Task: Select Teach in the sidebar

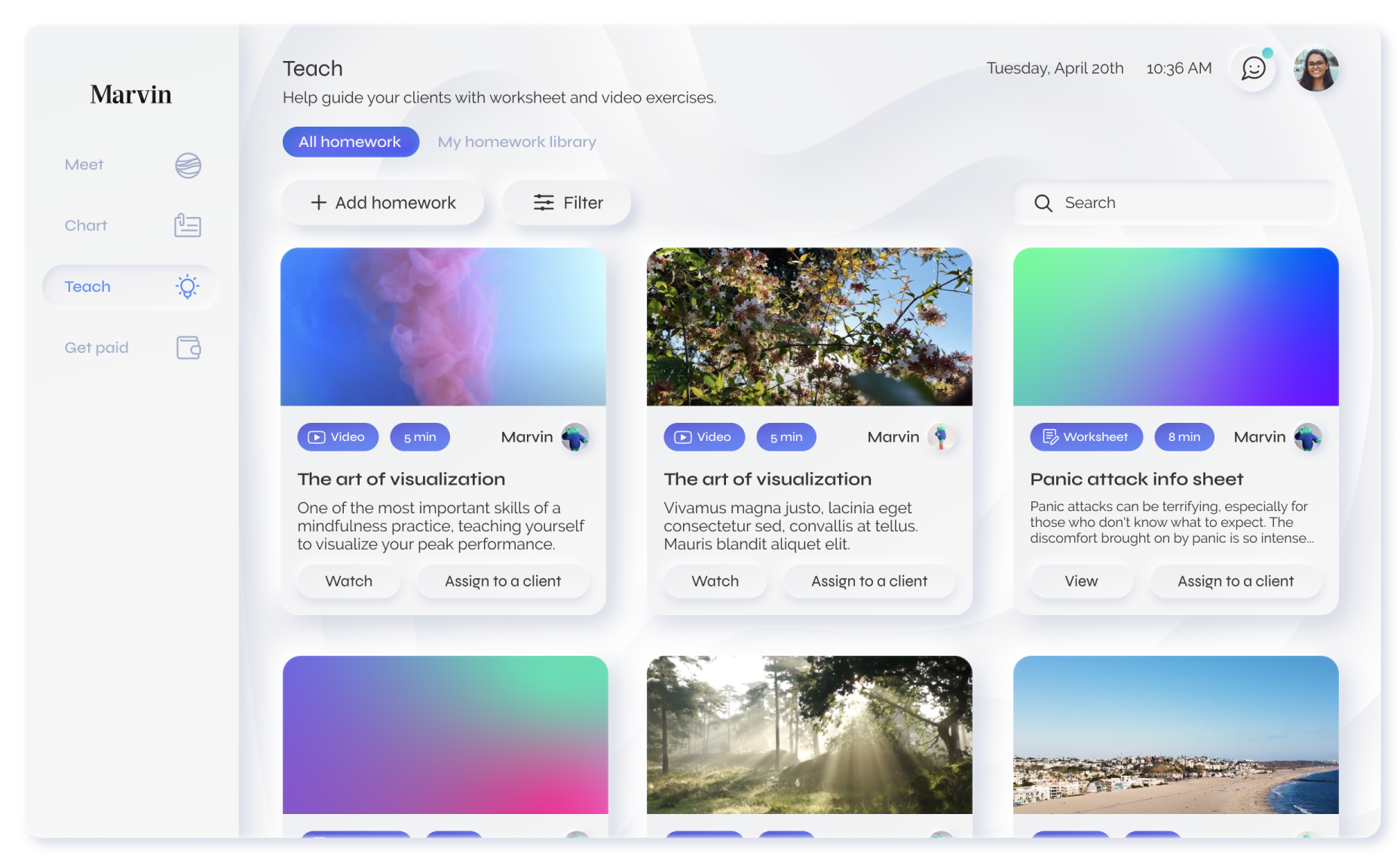Action: pos(131,286)
